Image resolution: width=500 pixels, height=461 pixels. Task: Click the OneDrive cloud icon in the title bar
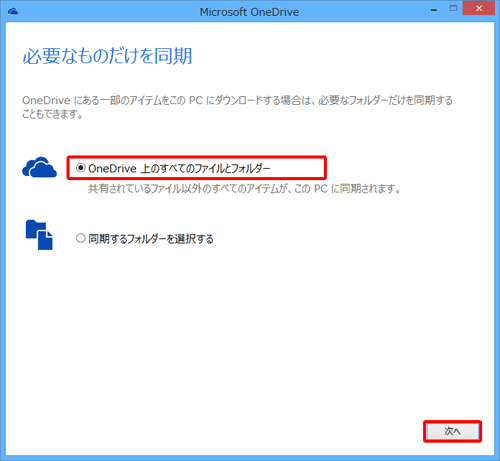(13, 12)
